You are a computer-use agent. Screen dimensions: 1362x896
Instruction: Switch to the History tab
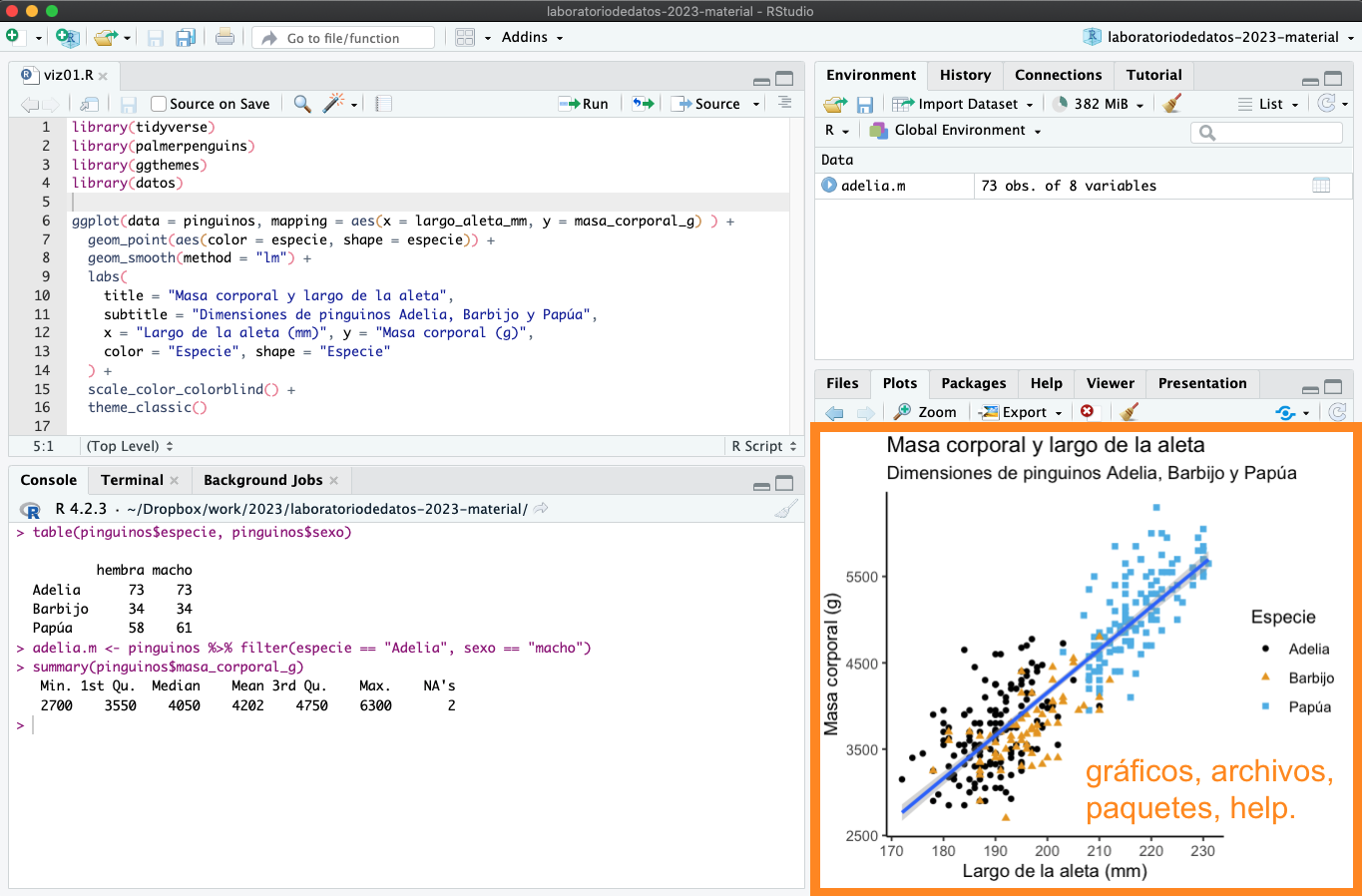pyautogui.click(x=965, y=75)
